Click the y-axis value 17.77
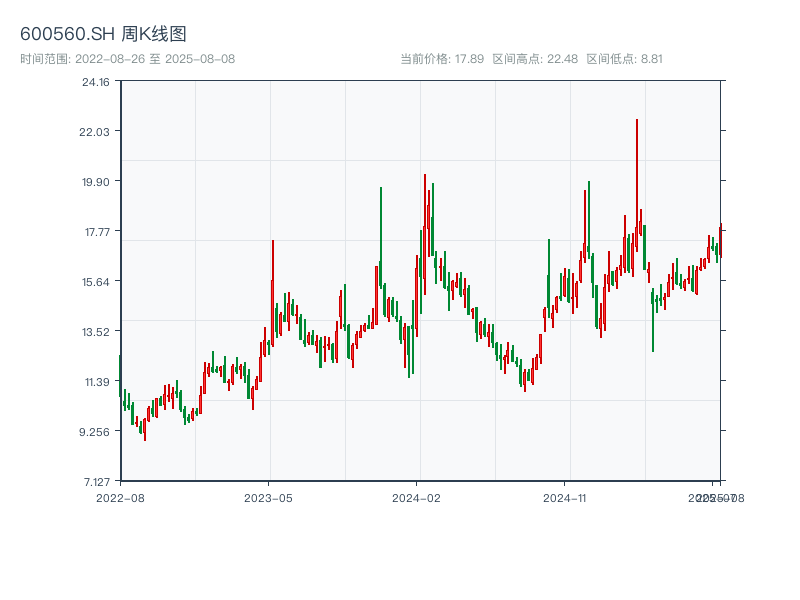 [x=97, y=233]
